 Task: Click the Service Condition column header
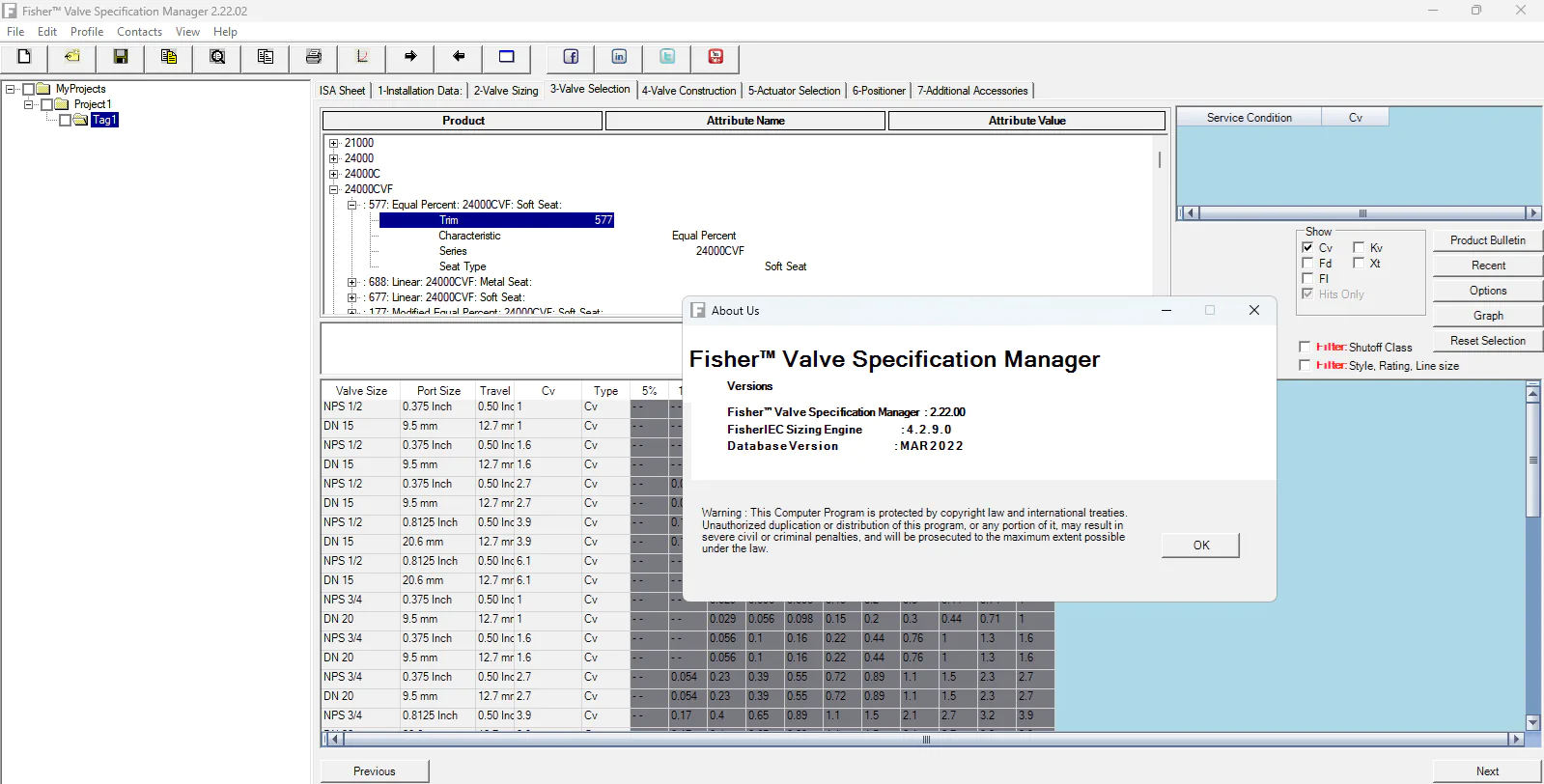(x=1249, y=118)
